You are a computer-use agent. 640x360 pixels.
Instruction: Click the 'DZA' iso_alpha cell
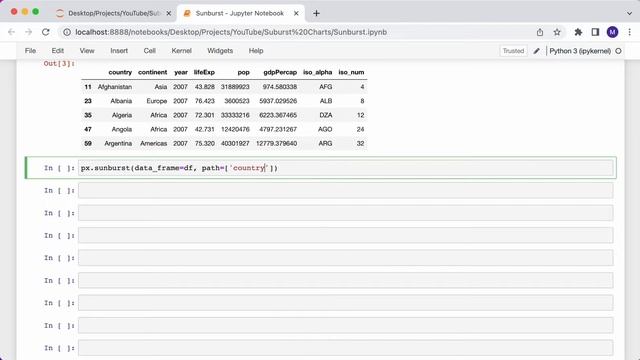point(326,115)
